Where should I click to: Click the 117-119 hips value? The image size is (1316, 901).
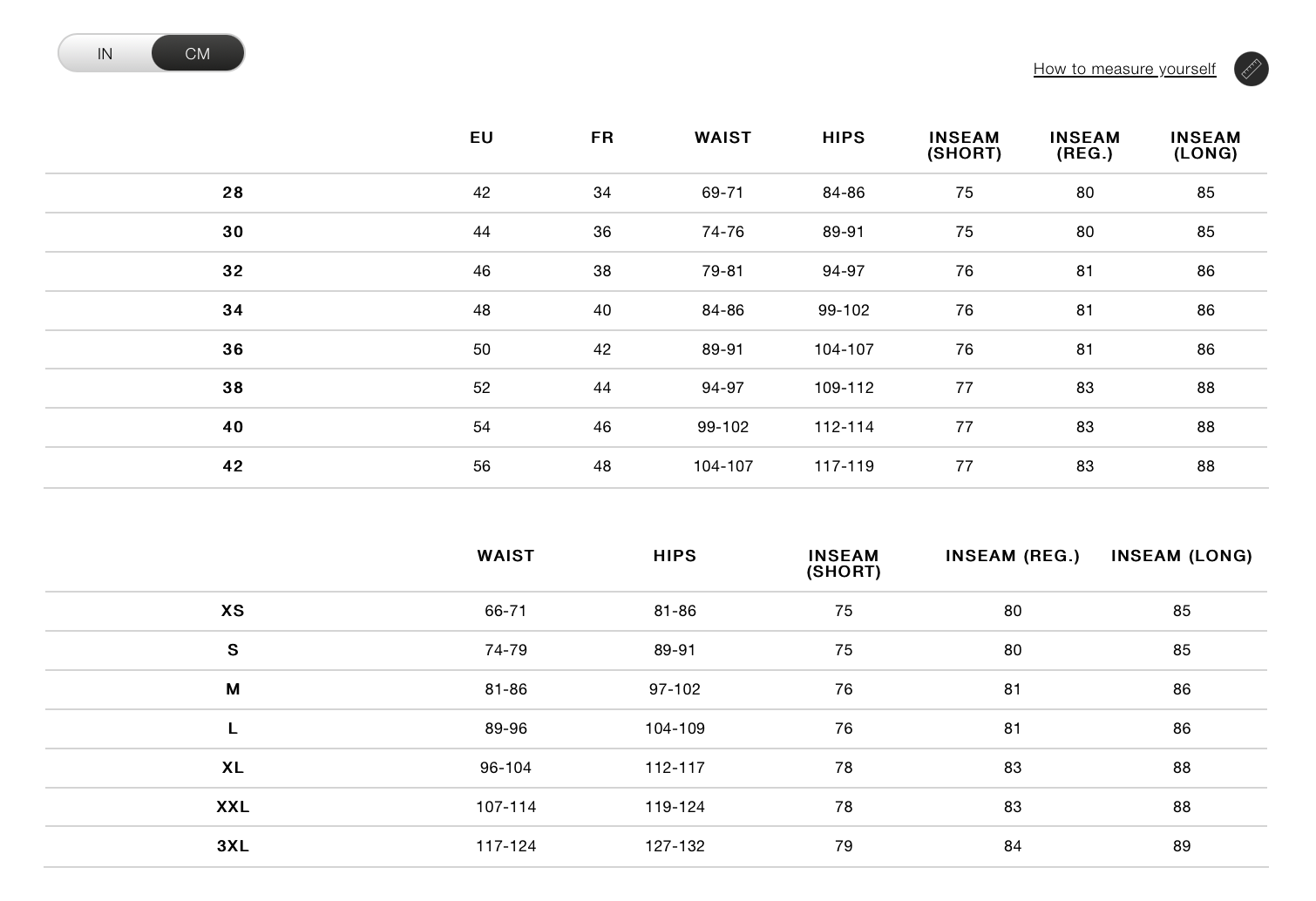coord(844,466)
